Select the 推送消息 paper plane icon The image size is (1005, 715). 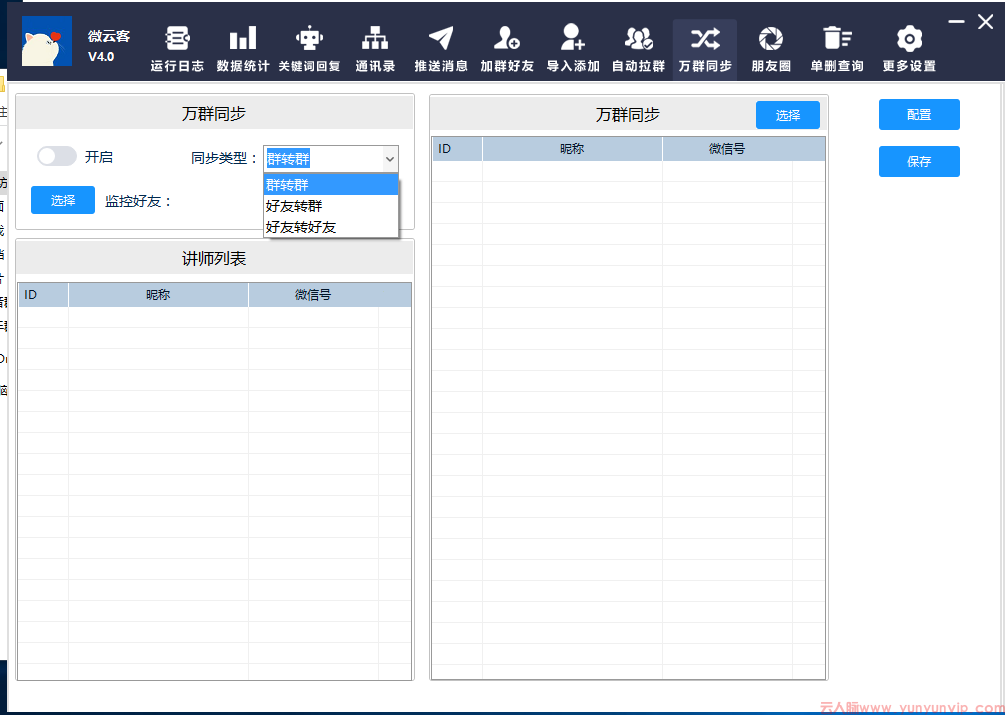(x=441, y=40)
